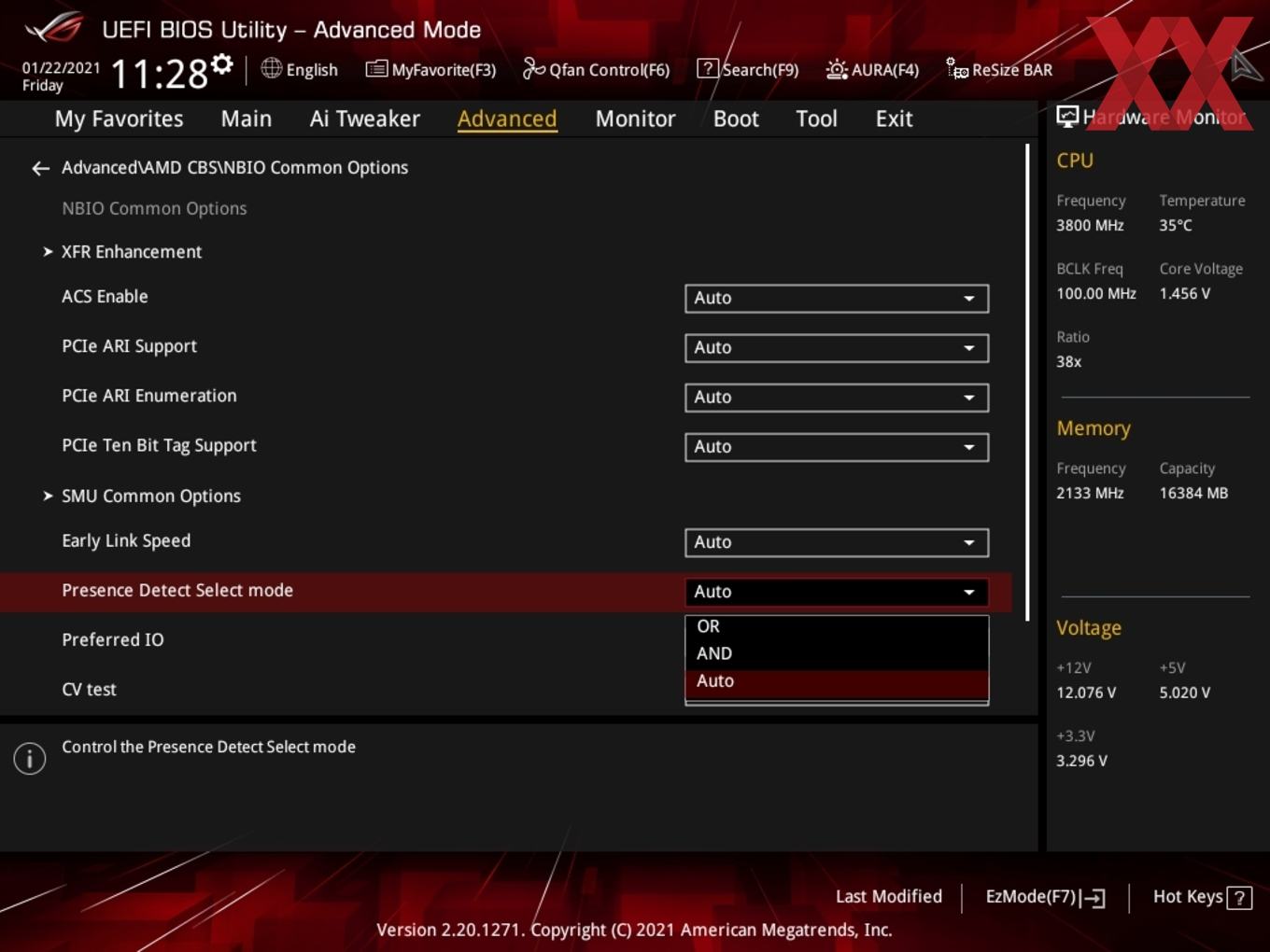Open PCIe Ten Bit Tag Support dropdown
Image resolution: width=1270 pixels, height=952 pixels.
(x=837, y=446)
